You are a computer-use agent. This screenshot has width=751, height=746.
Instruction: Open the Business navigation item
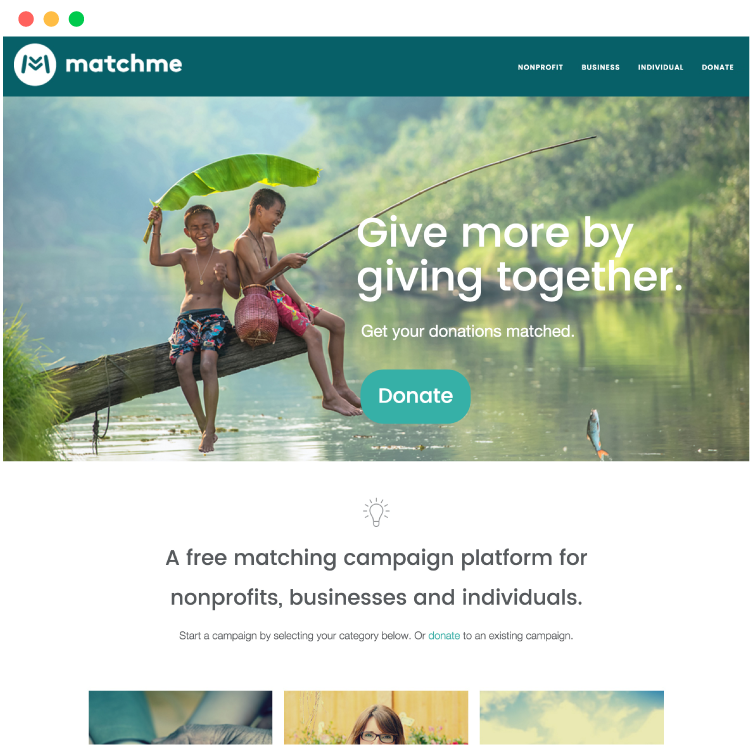[x=601, y=68]
